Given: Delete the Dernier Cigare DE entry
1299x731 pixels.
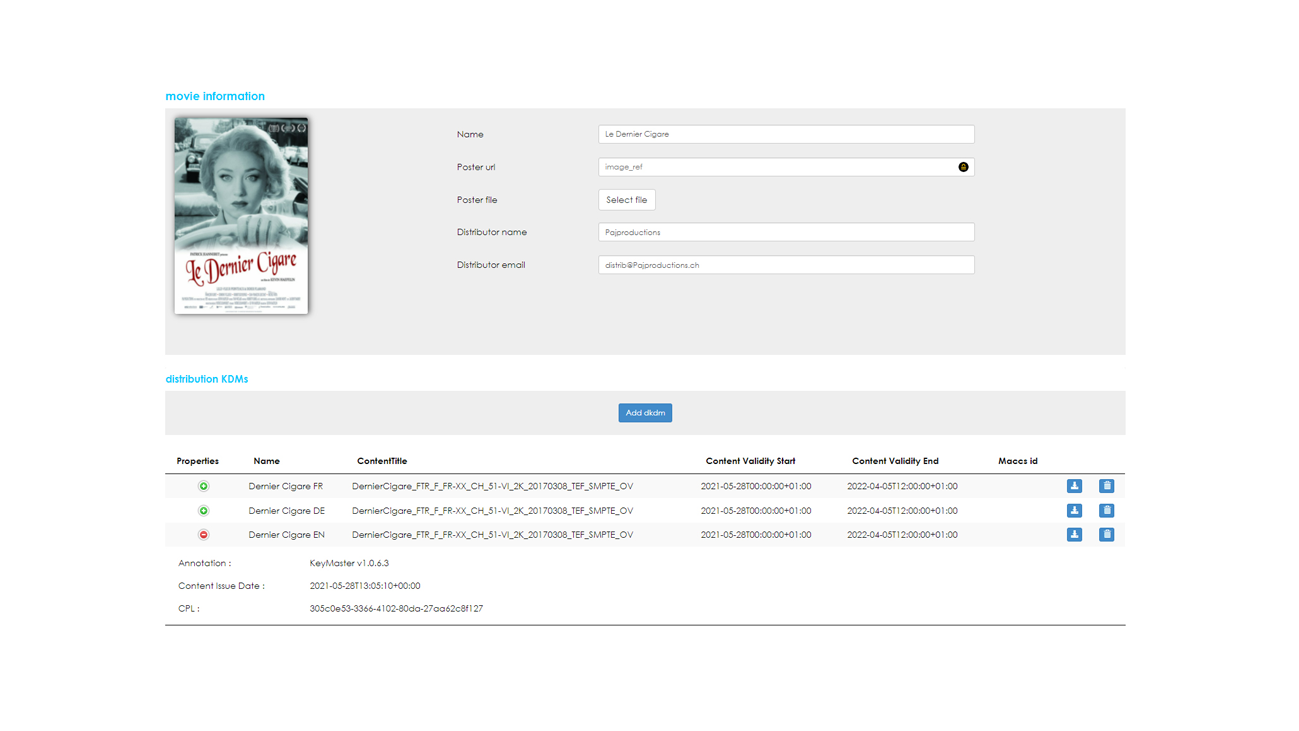Looking at the screenshot, I should point(1106,510).
